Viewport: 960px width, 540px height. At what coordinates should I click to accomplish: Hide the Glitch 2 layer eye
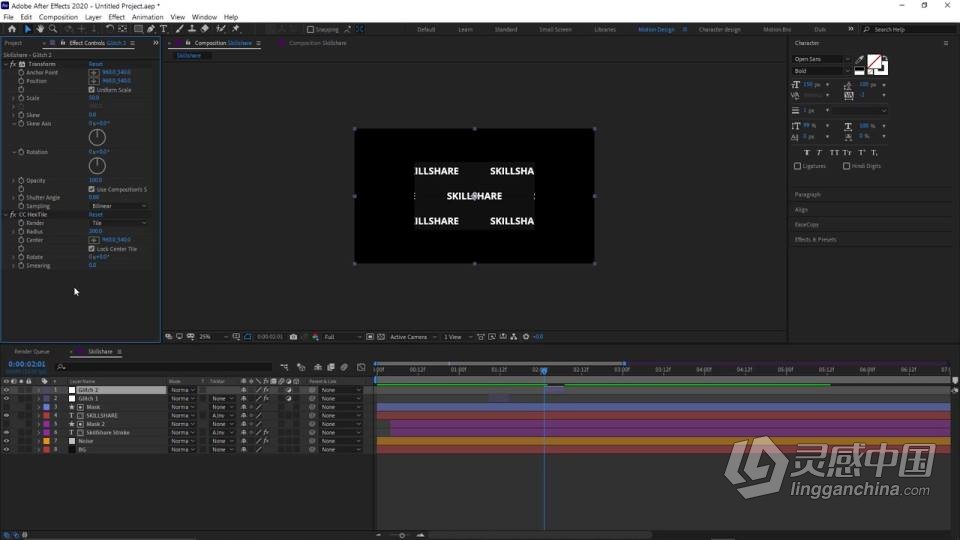click(6, 390)
